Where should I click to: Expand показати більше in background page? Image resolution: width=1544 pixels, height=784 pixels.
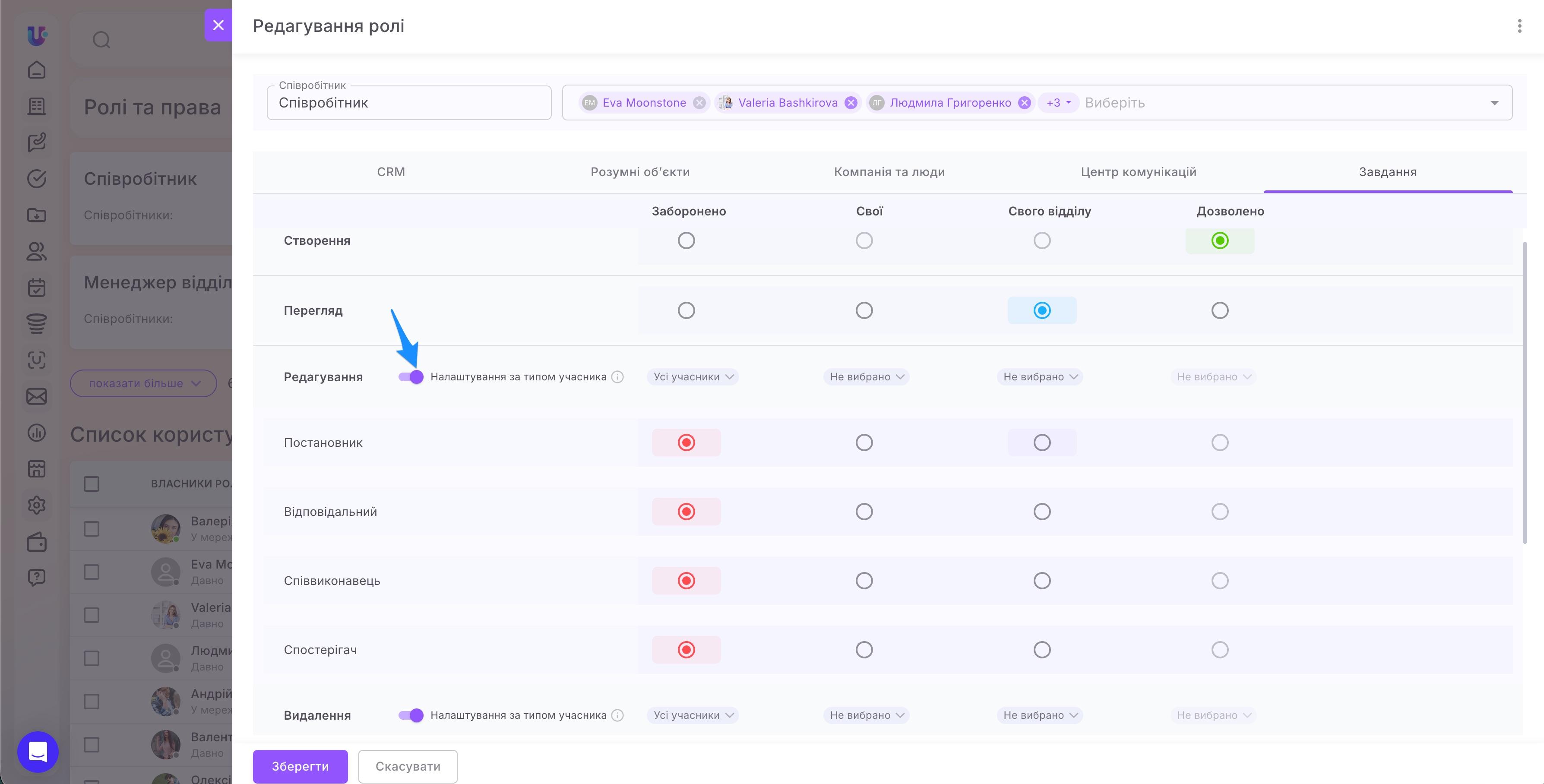coord(144,384)
